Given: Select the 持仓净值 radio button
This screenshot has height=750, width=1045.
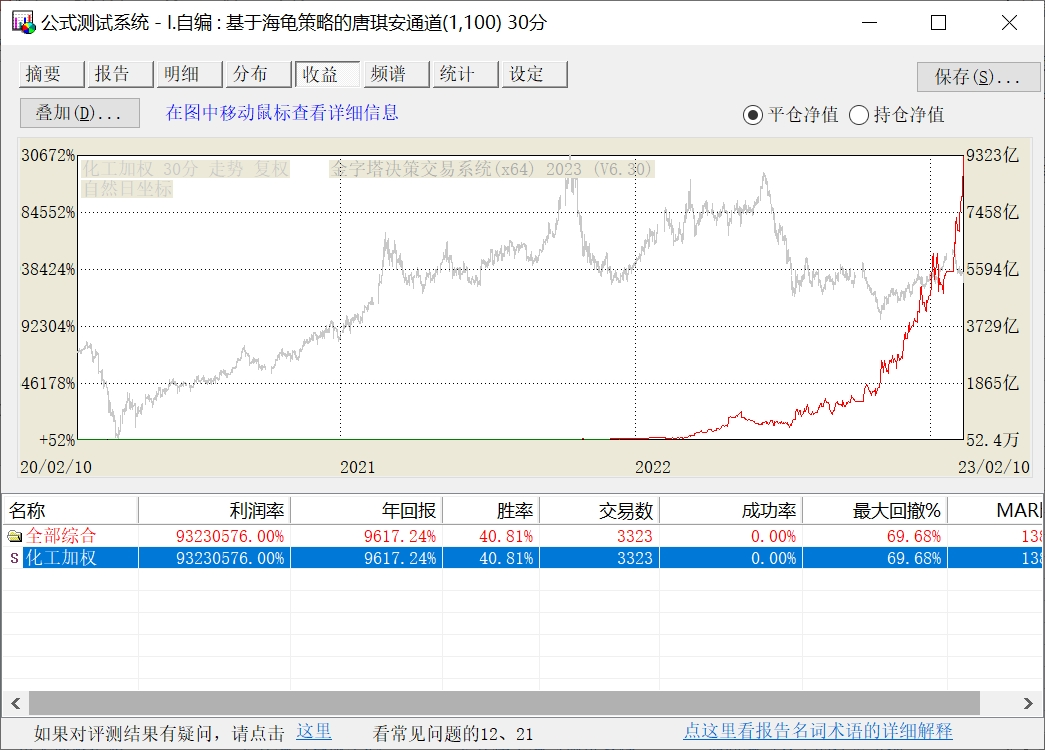Looking at the screenshot, I should click(858, 115).
